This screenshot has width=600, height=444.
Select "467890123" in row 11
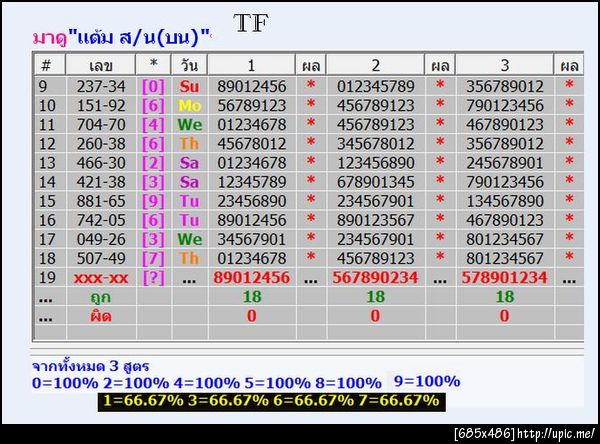[x=505, y=125]
